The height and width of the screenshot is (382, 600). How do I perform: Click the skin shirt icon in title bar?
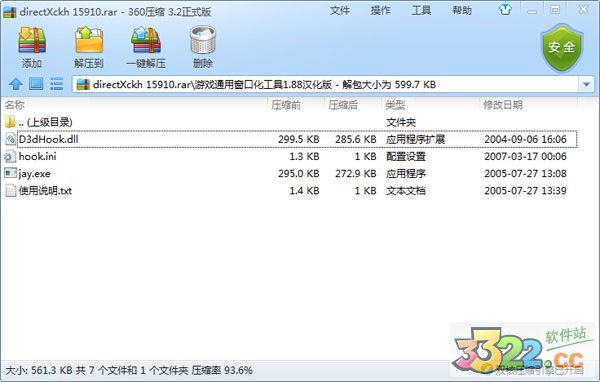505,10
